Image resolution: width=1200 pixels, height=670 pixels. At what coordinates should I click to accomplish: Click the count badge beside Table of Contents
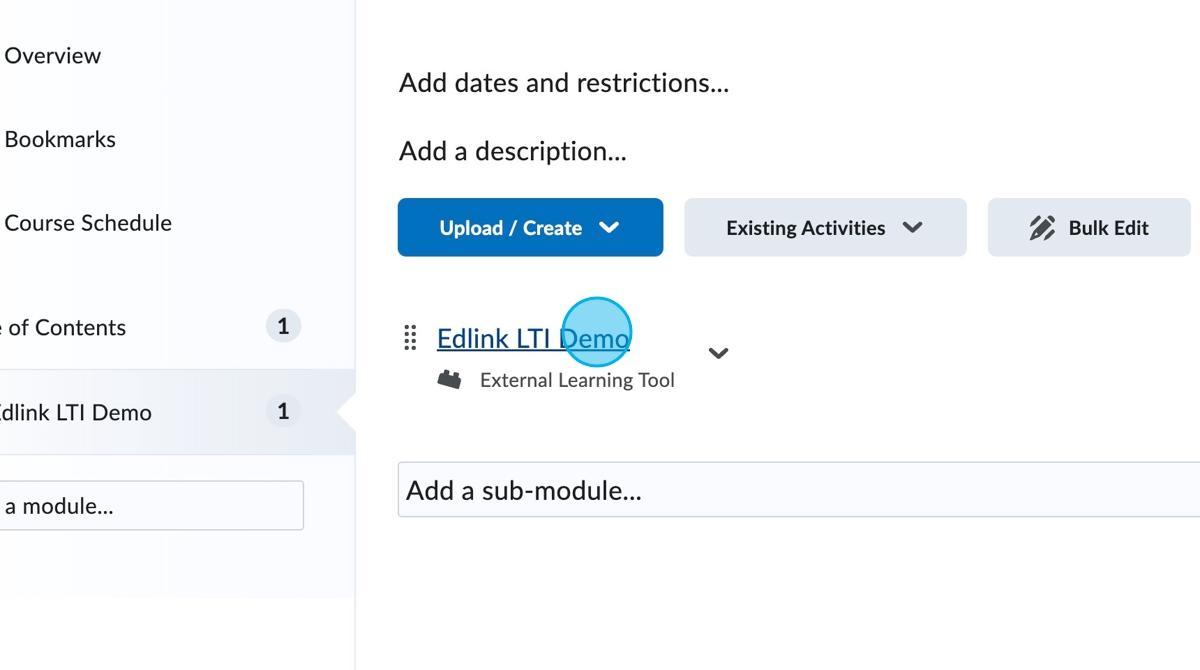[282, 325]
